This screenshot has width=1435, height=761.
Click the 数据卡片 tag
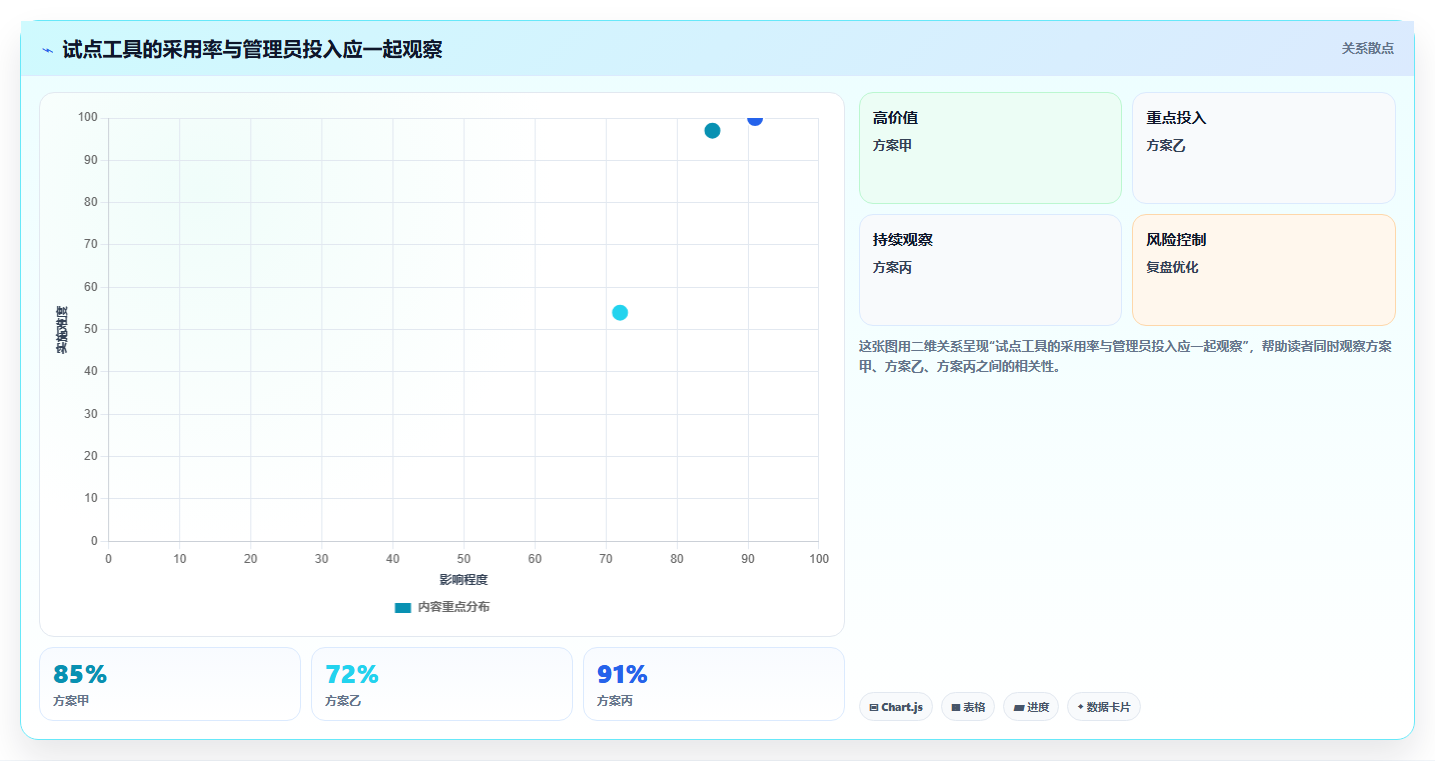coord(1104,707)
